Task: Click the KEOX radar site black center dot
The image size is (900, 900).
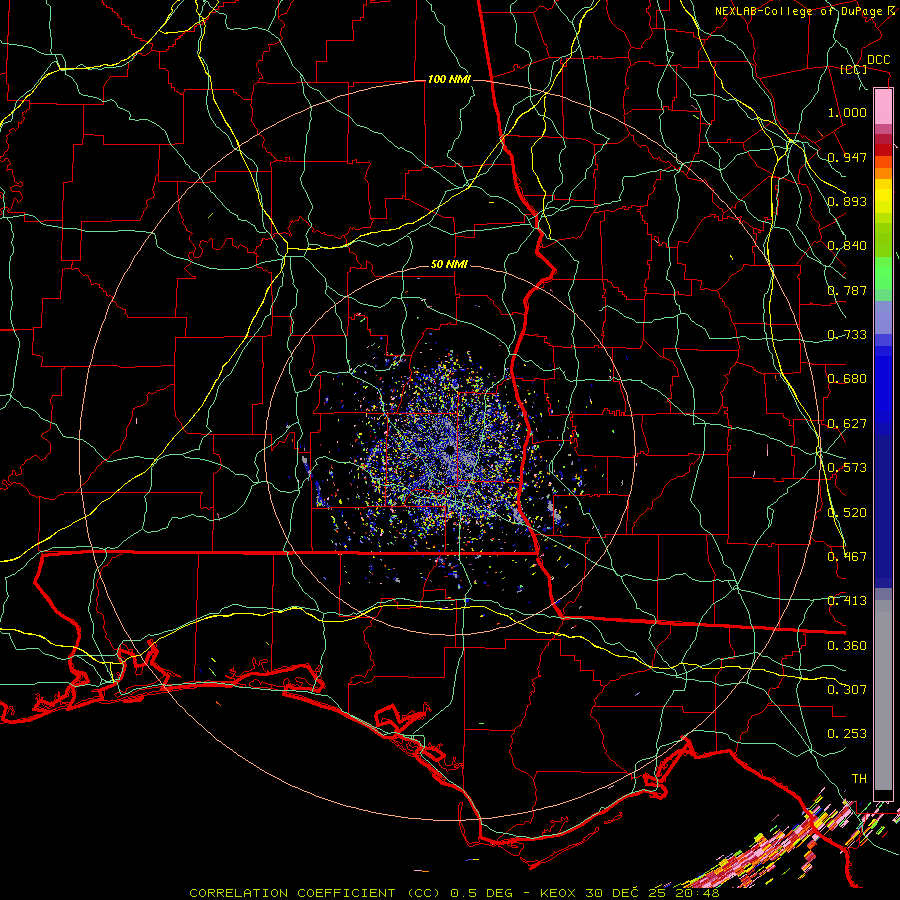Action: [449, 450]
